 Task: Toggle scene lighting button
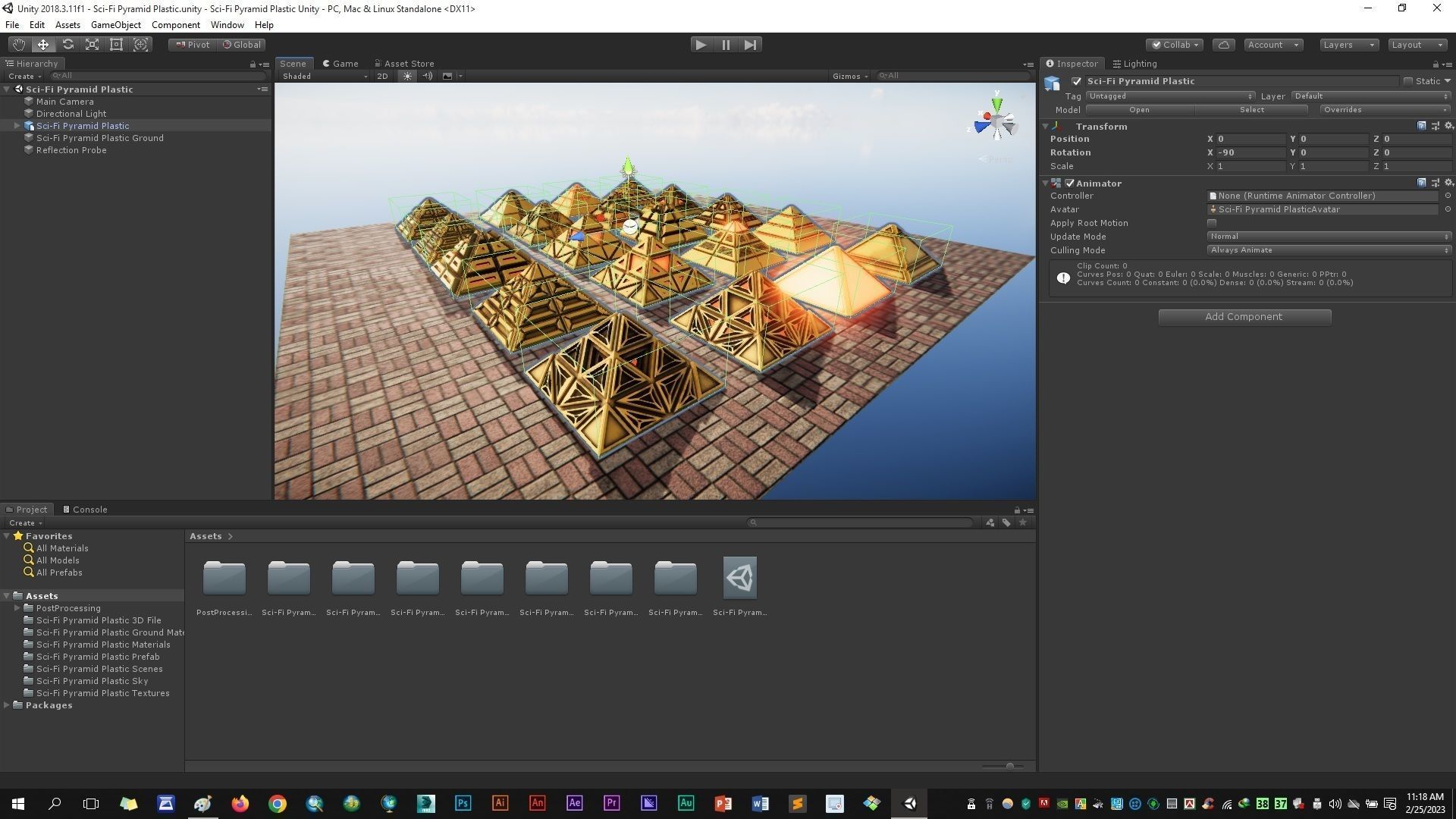407,76
